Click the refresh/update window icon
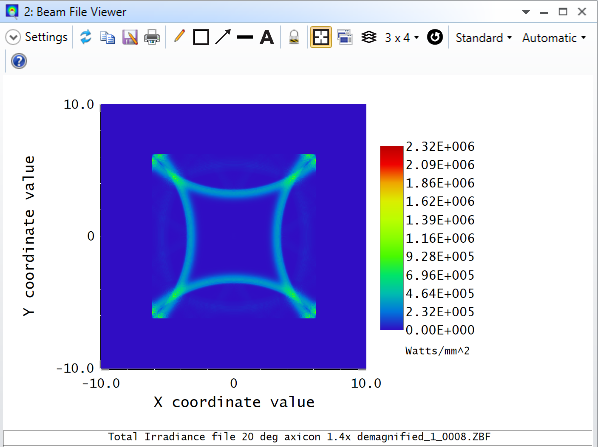This screenshot has height=447, width=598. pyautogui.click(x=86, y=37)
